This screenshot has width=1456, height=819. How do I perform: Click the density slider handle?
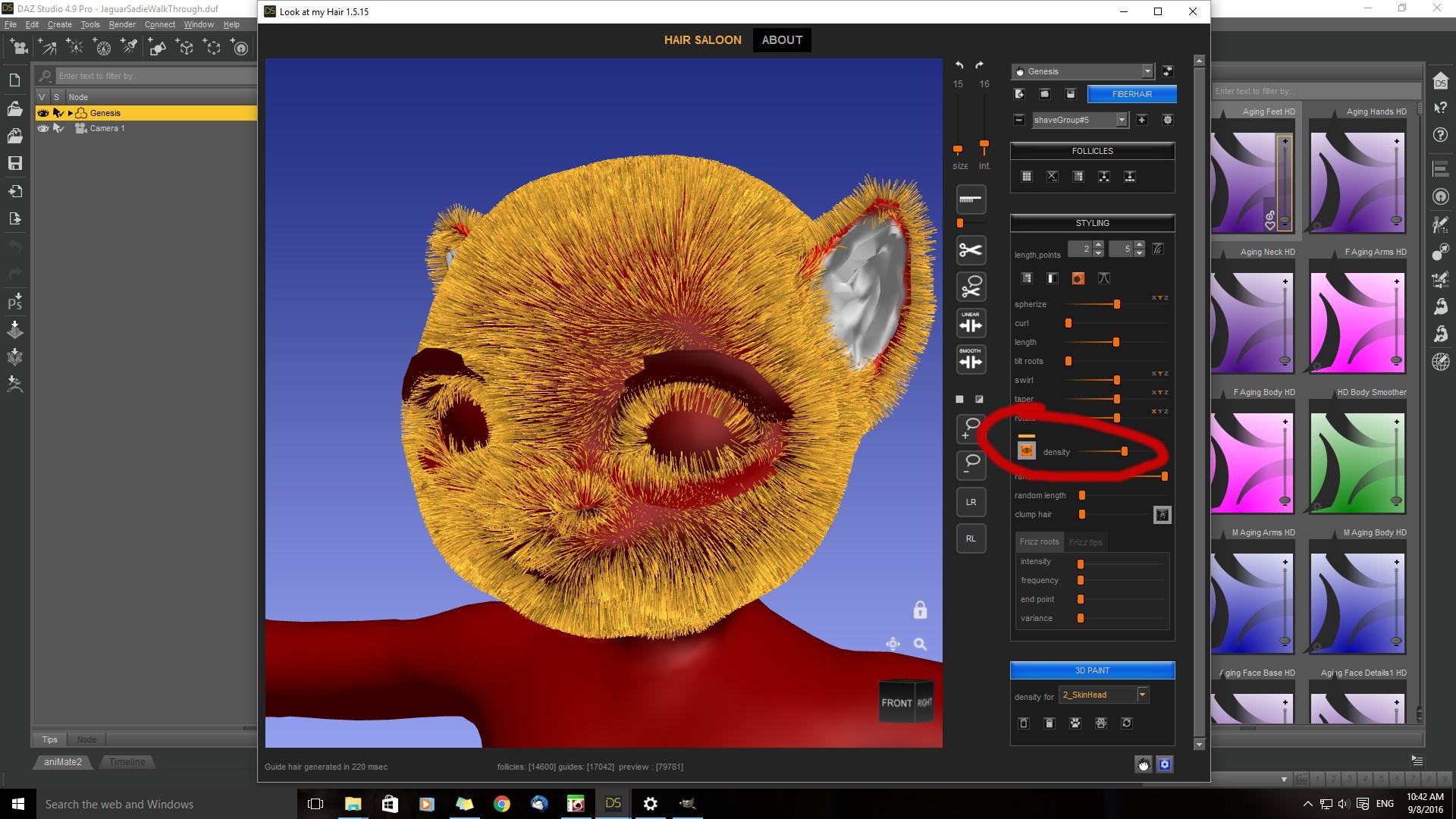[x=1124, y=451]
